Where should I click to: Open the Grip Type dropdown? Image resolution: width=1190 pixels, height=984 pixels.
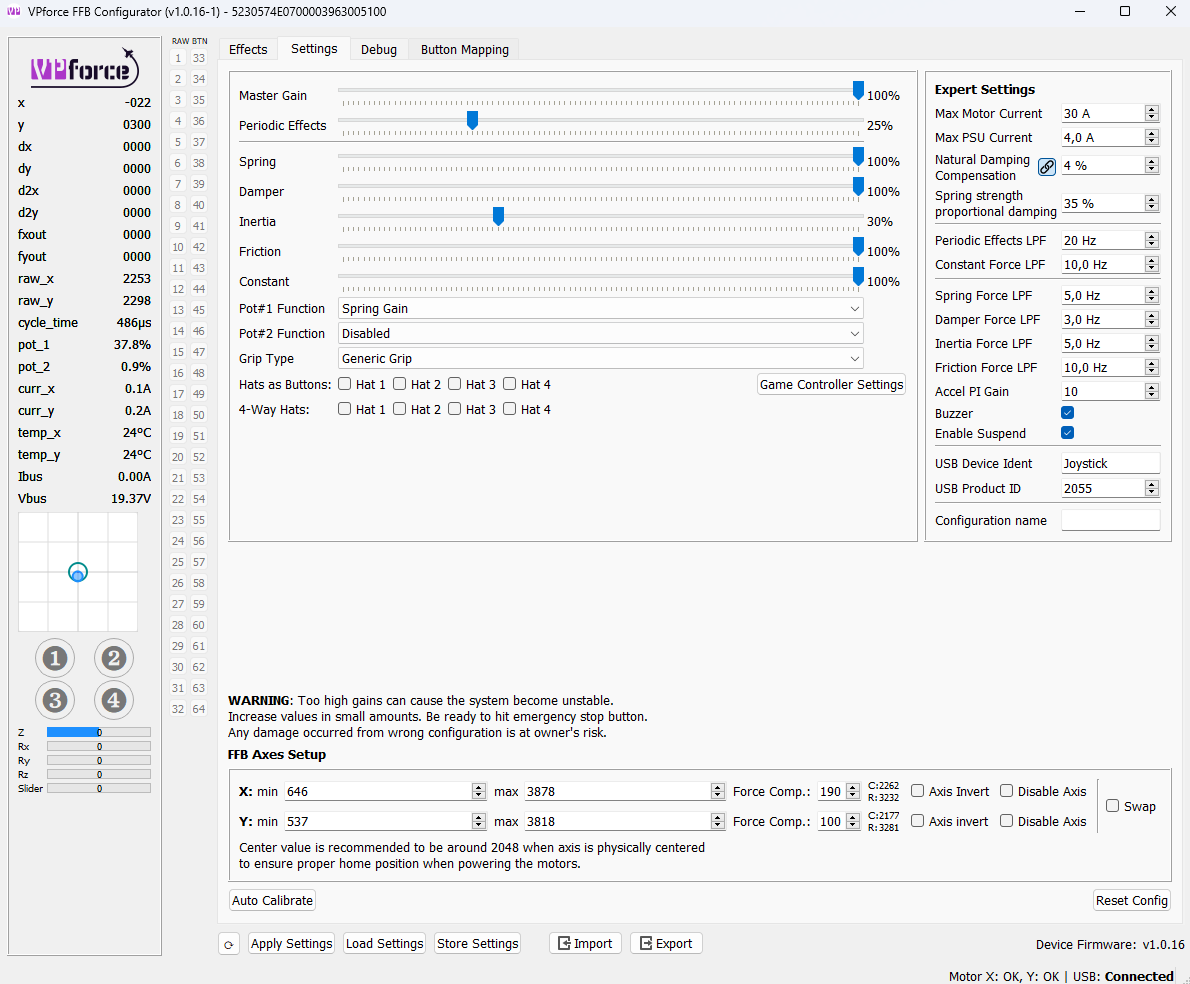(x=600, y=359)
